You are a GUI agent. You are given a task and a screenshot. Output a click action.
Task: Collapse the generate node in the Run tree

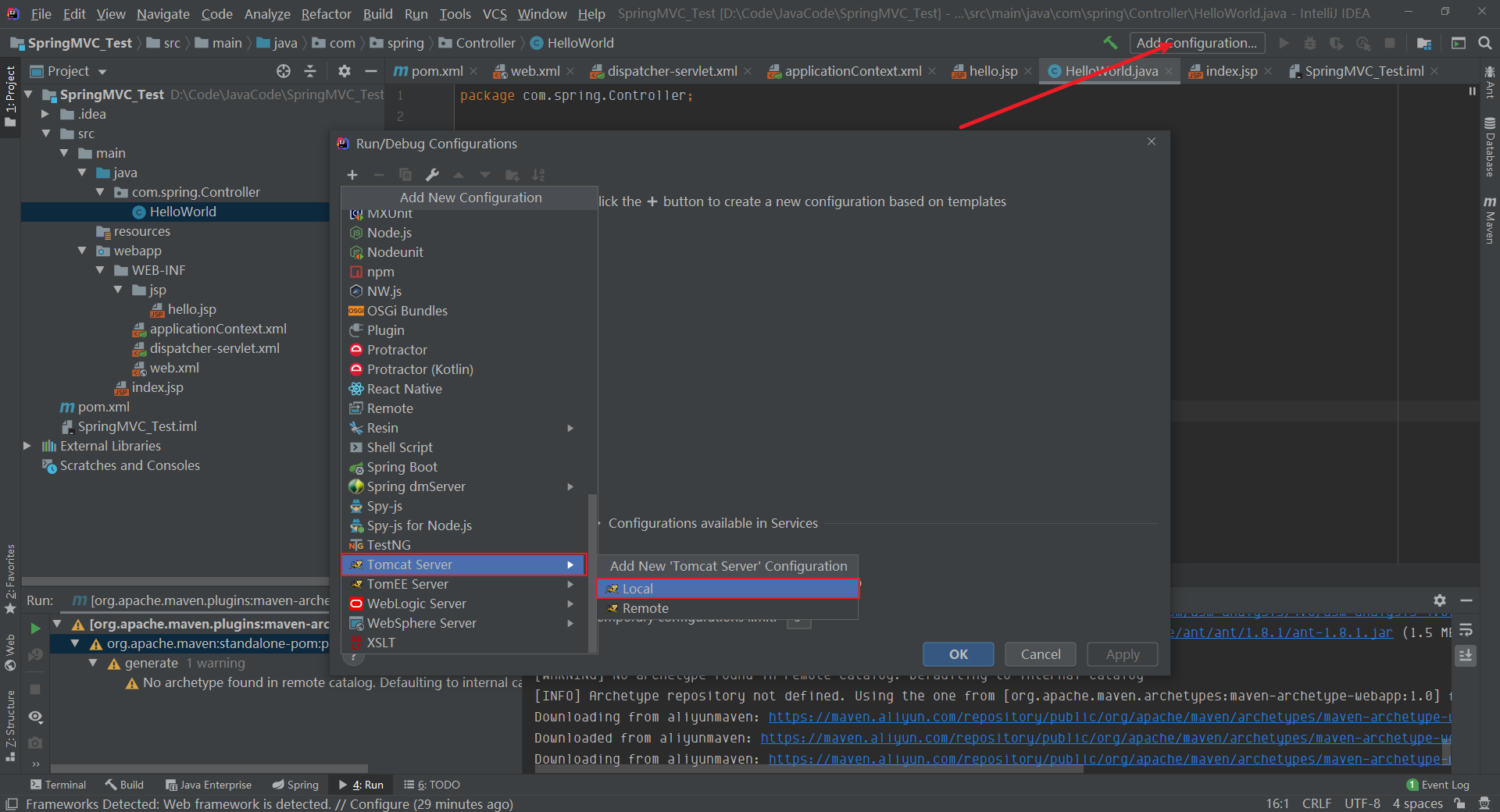click(93, 663)
